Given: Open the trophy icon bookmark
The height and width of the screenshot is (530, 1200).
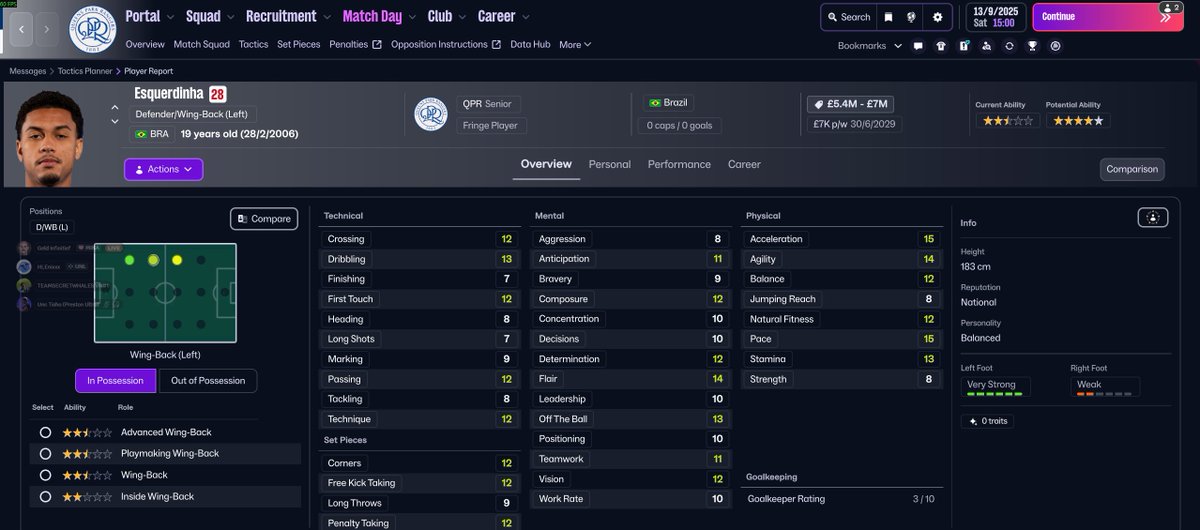Looking at the screenshot, I should [x=1033, y=45].
